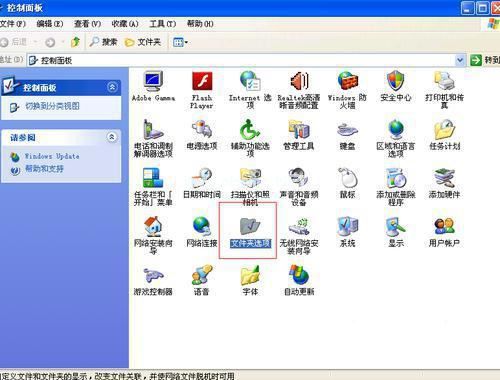The image size is (500, 380).
Task: Open the 查看(V) menu
Action: pyautogui.click(x=87, y=24)
